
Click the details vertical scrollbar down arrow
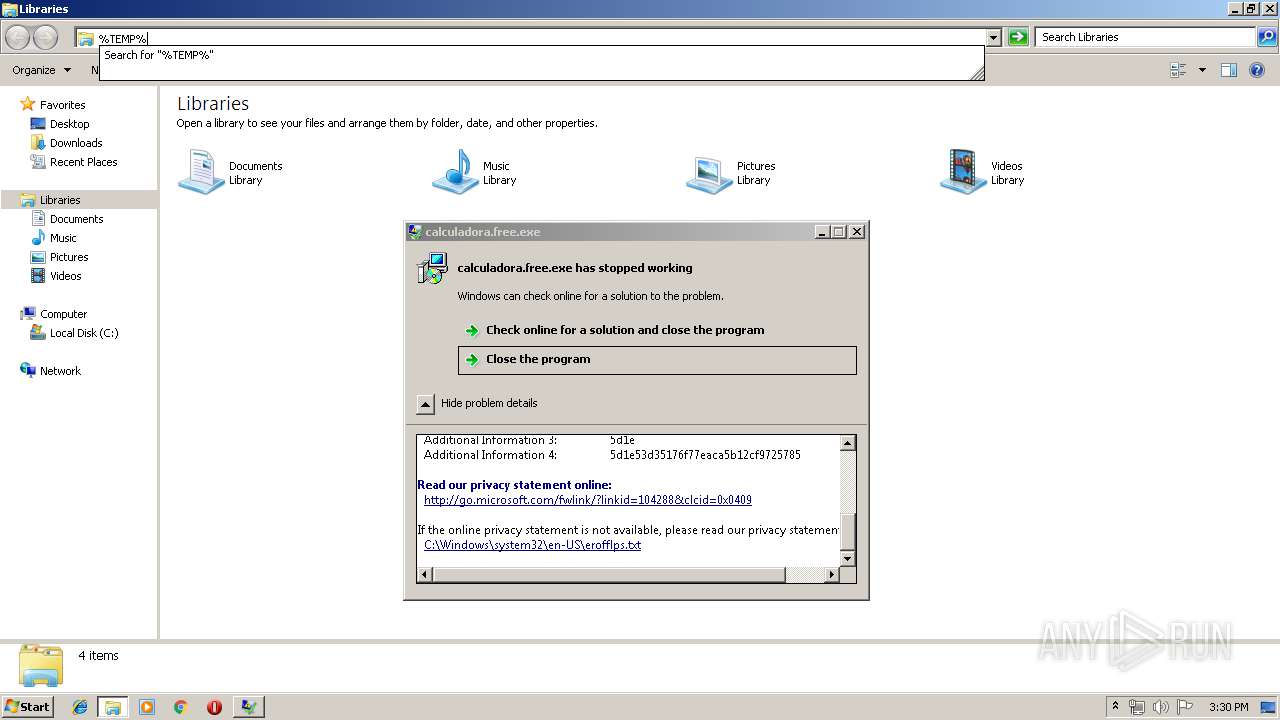point(847,558)
